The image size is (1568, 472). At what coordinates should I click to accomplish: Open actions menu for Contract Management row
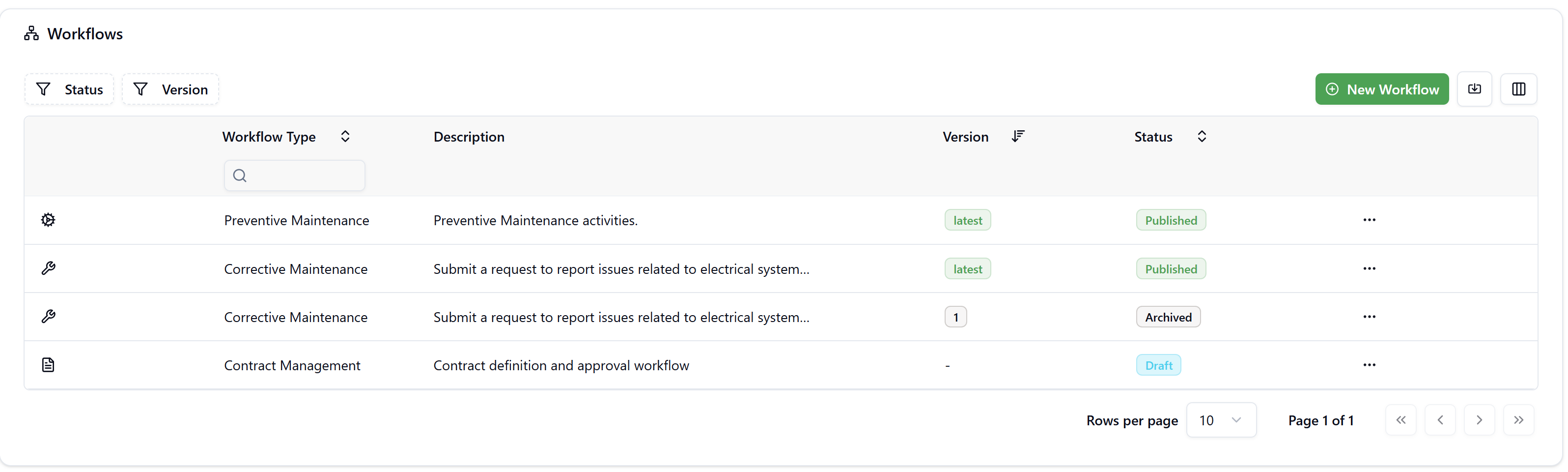[x=1369, y=365]
